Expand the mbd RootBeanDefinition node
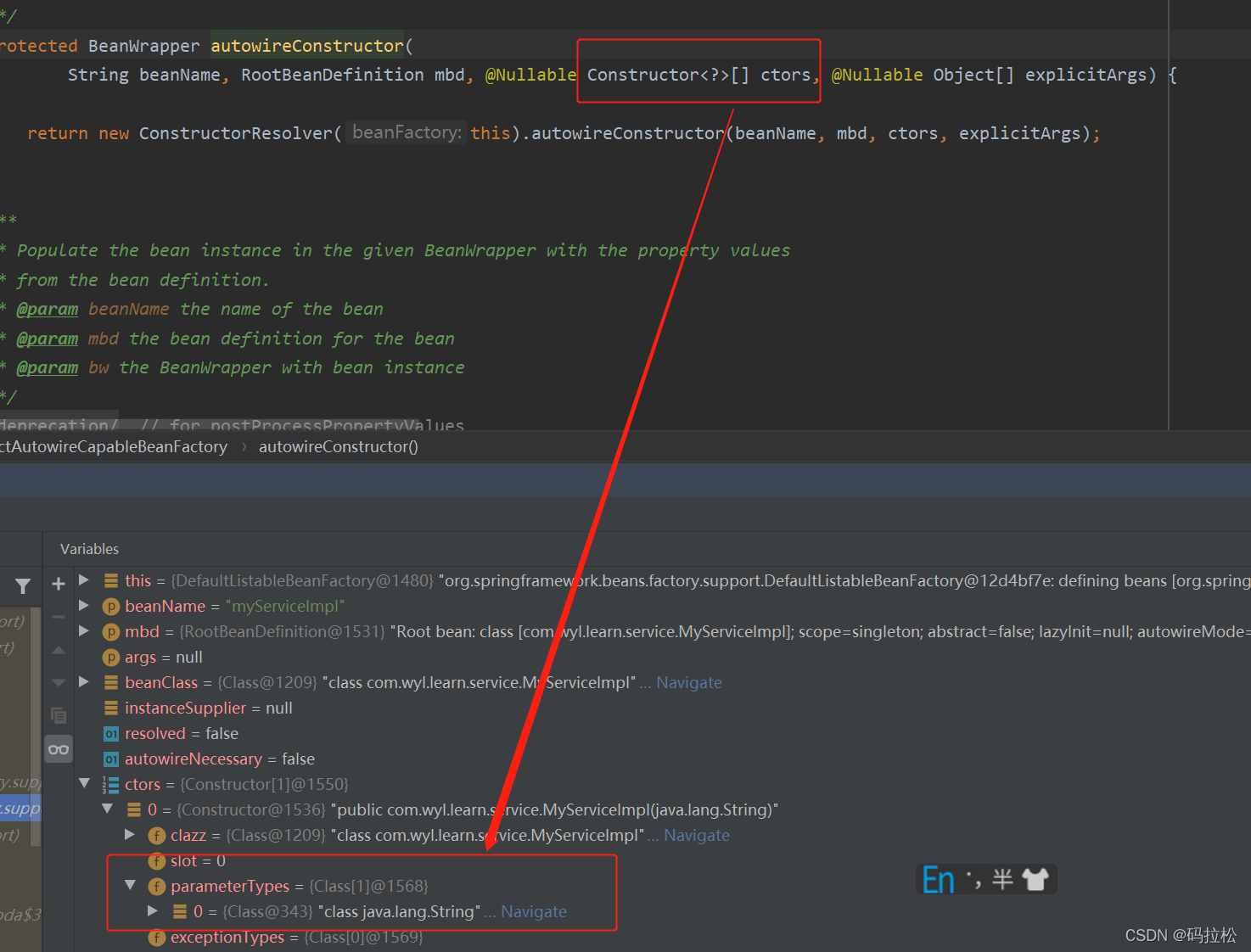 click(84, 631)
